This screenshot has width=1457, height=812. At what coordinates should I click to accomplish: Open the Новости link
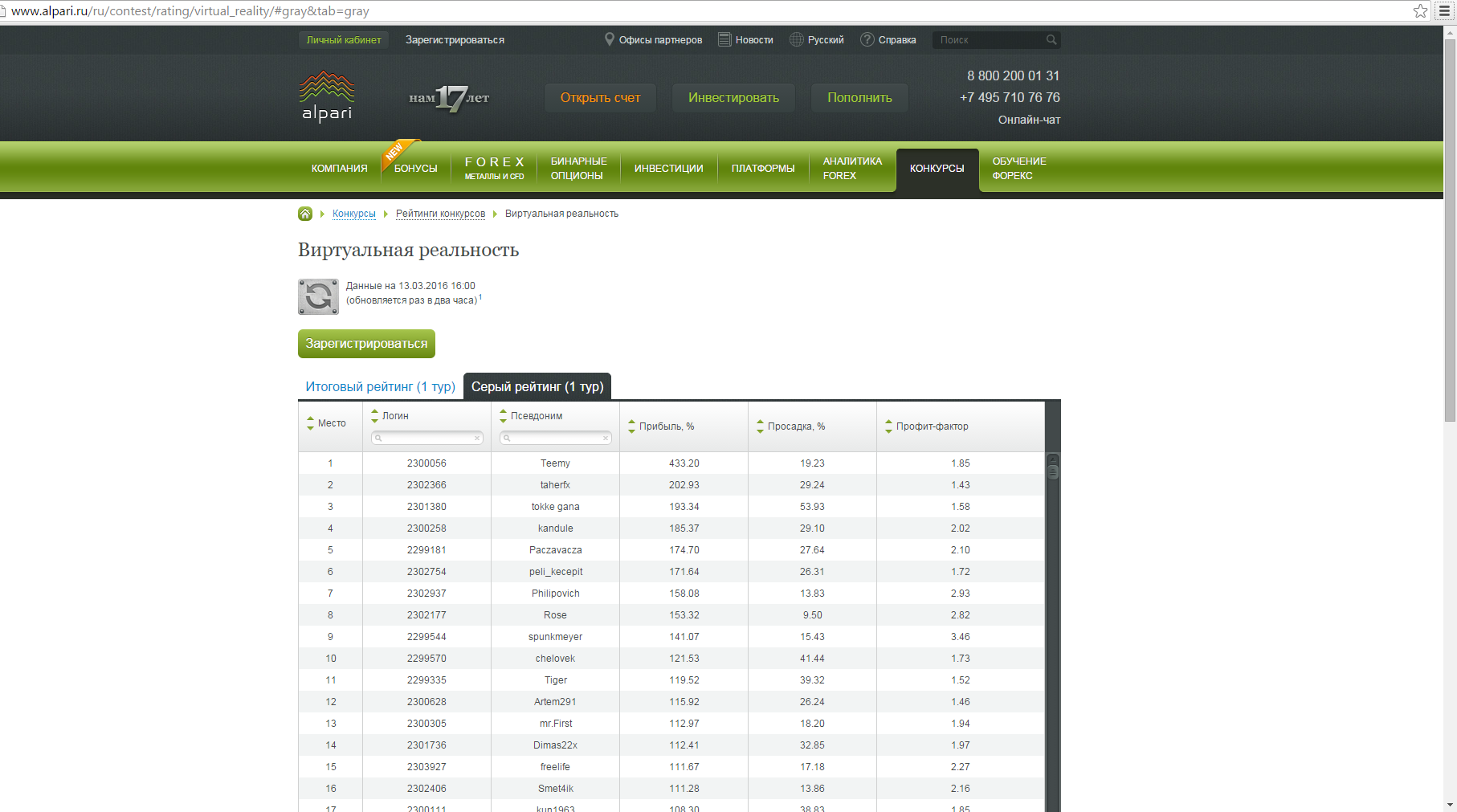point(754,39)
